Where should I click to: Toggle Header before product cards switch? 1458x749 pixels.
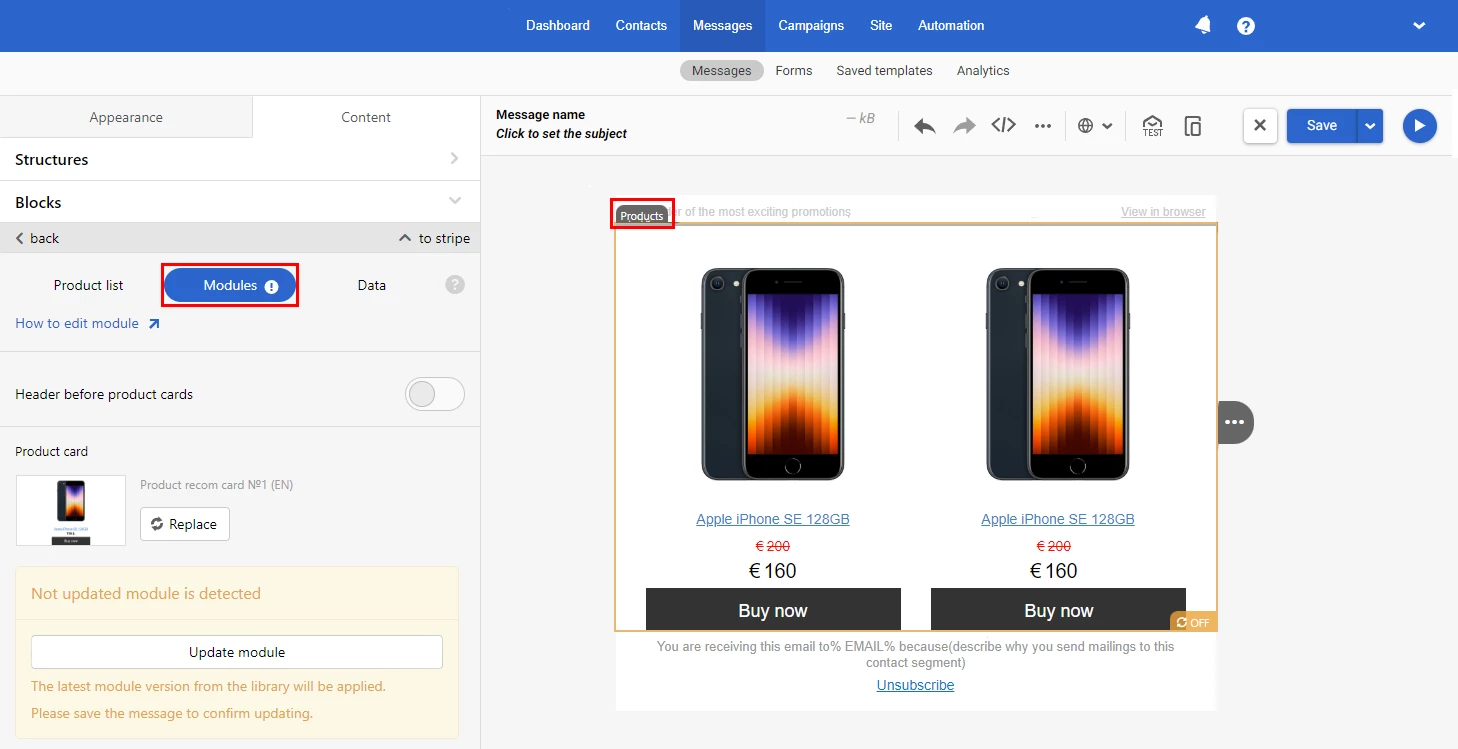point(435,394)
